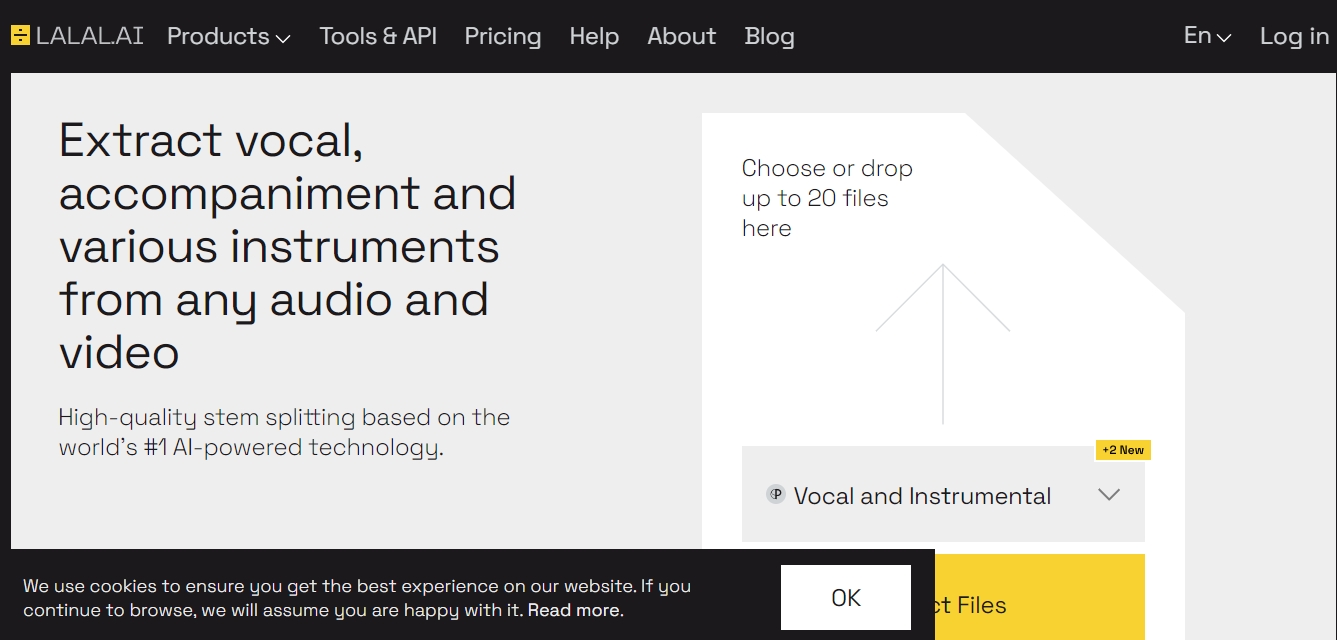
Task: Go to the Tools & API page
Action: [378, 37]
